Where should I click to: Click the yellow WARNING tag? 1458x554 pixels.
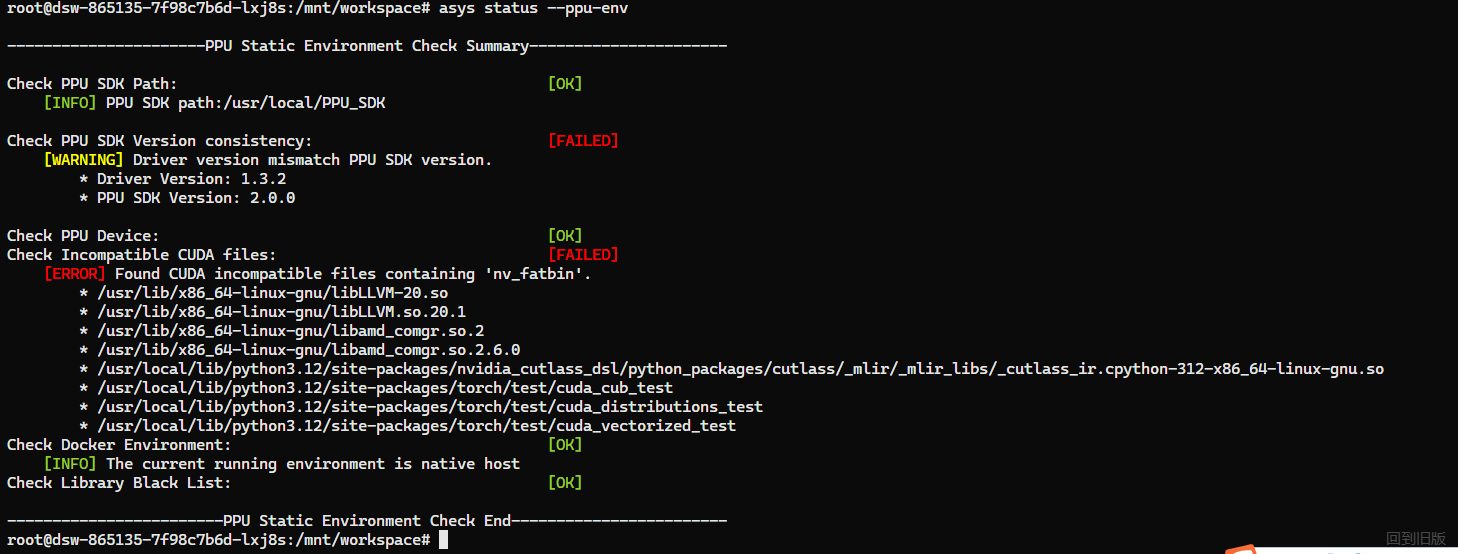pos(83,160)
